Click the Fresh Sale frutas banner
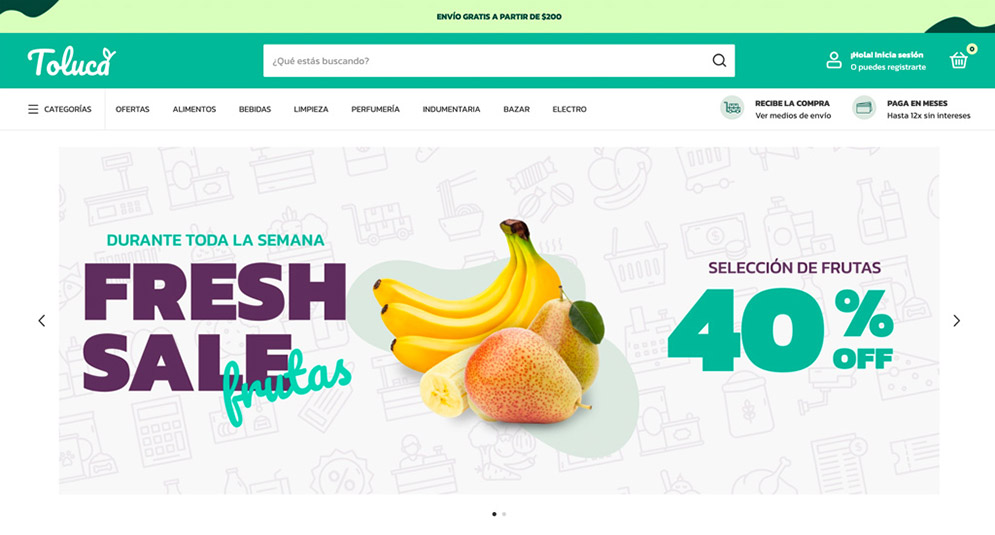995x535 pixels. [499, 320]
